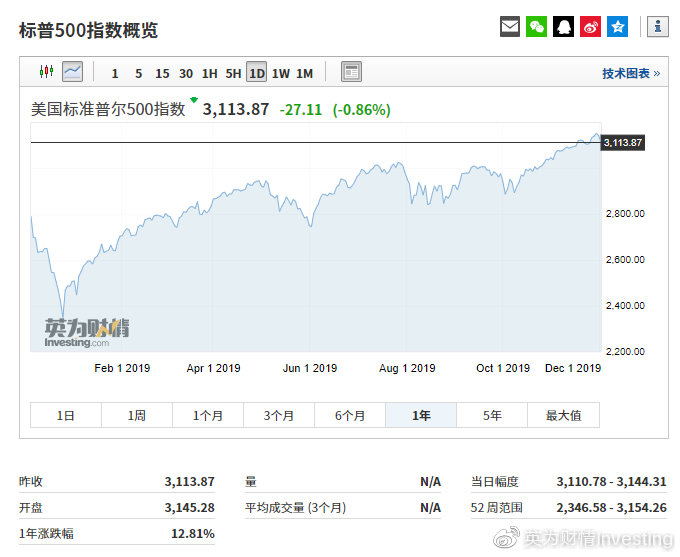Select the 5 minute interval
The width and height of the screenshot is (680, 557).
(138, 73)
